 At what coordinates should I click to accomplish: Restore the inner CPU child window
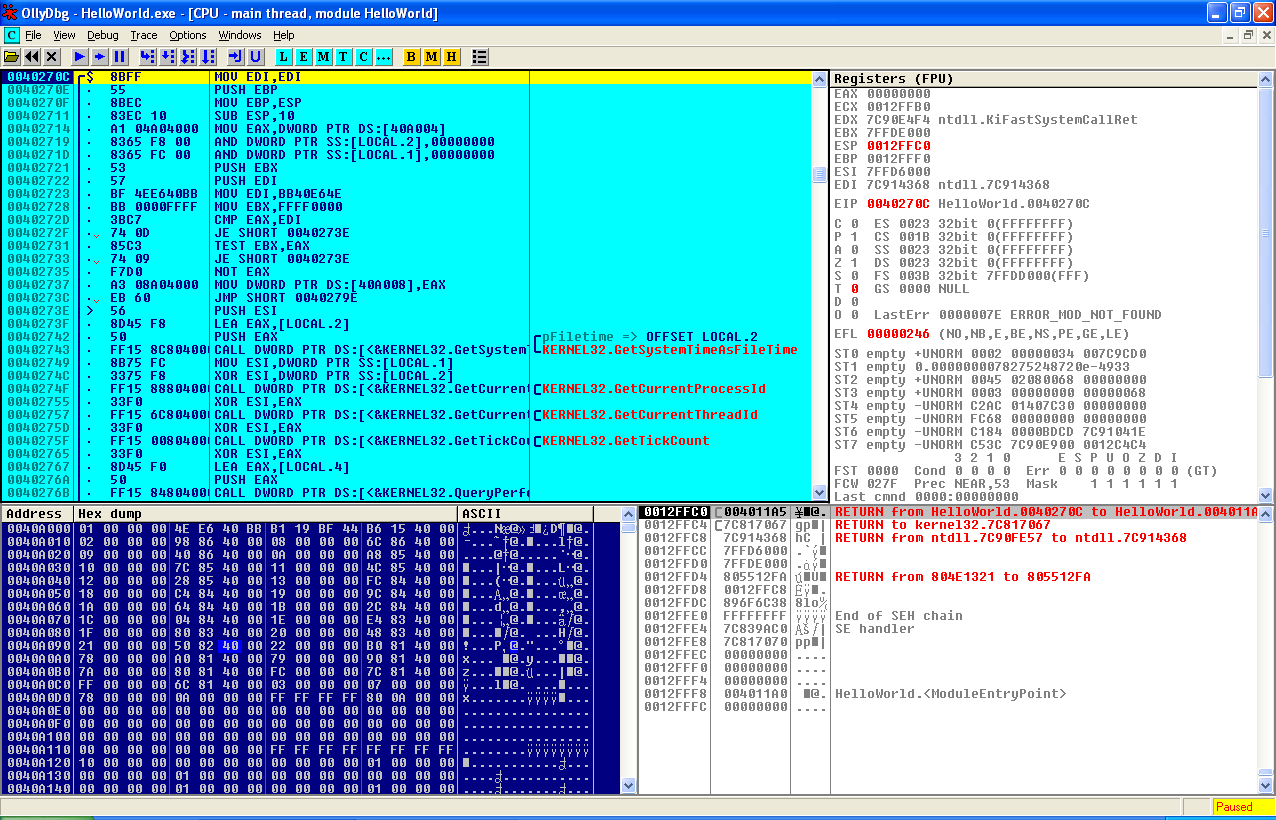[1248, 35]
